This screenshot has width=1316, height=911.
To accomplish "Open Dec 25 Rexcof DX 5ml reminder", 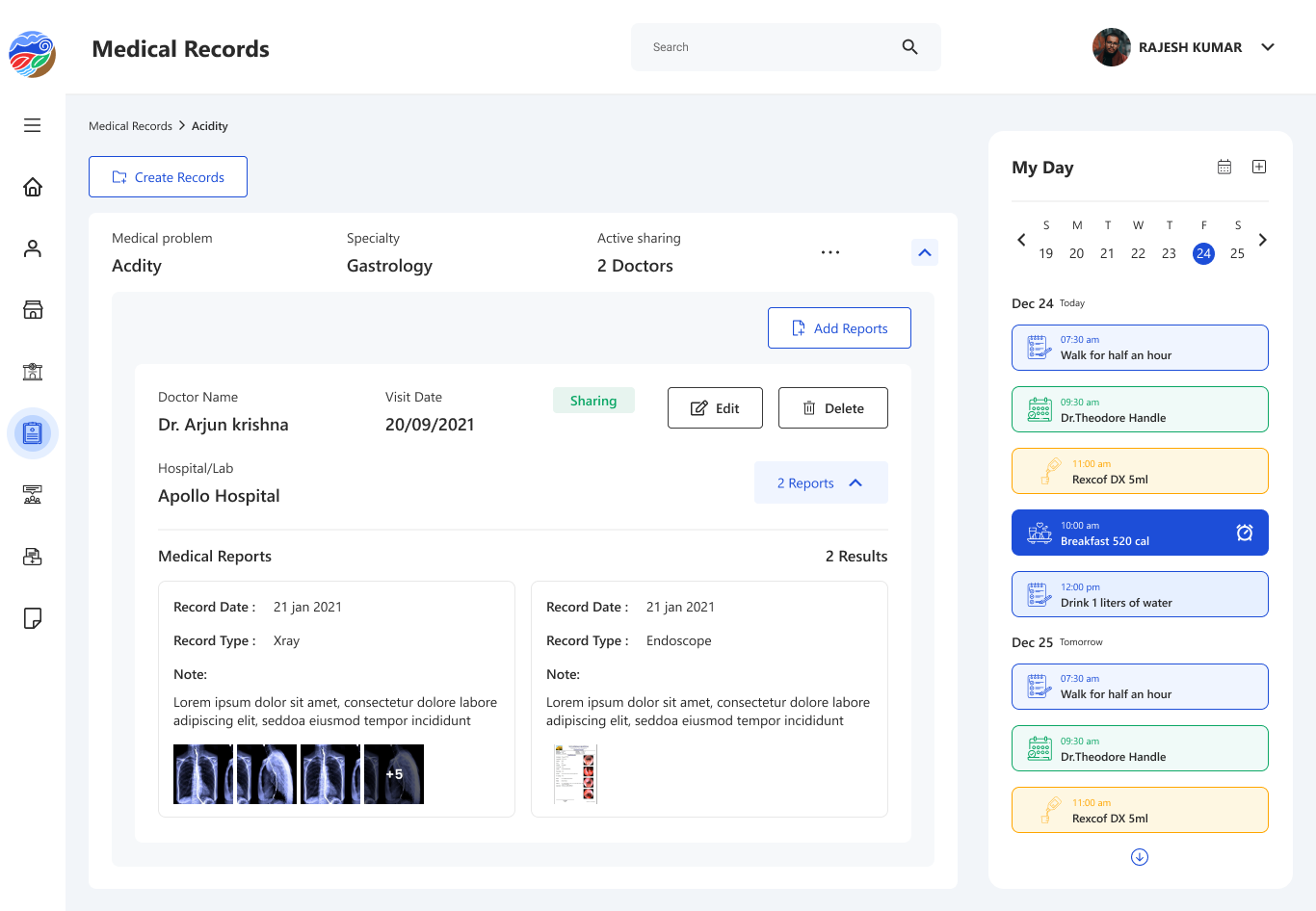I will tap(1140, 810).
